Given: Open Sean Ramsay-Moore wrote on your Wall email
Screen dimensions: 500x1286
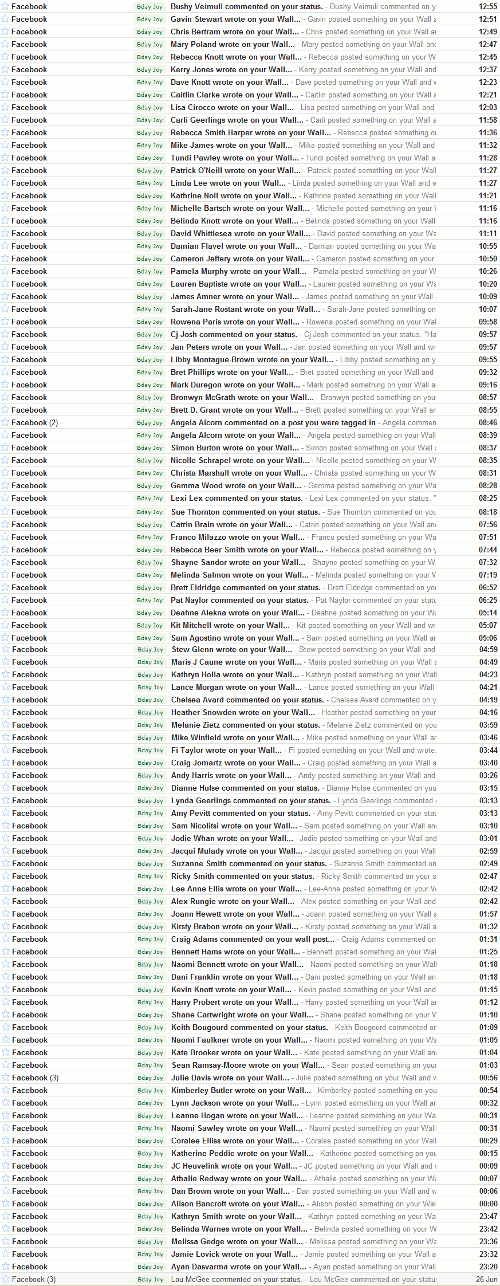Looking at the screenshot, I should 250,1065.
